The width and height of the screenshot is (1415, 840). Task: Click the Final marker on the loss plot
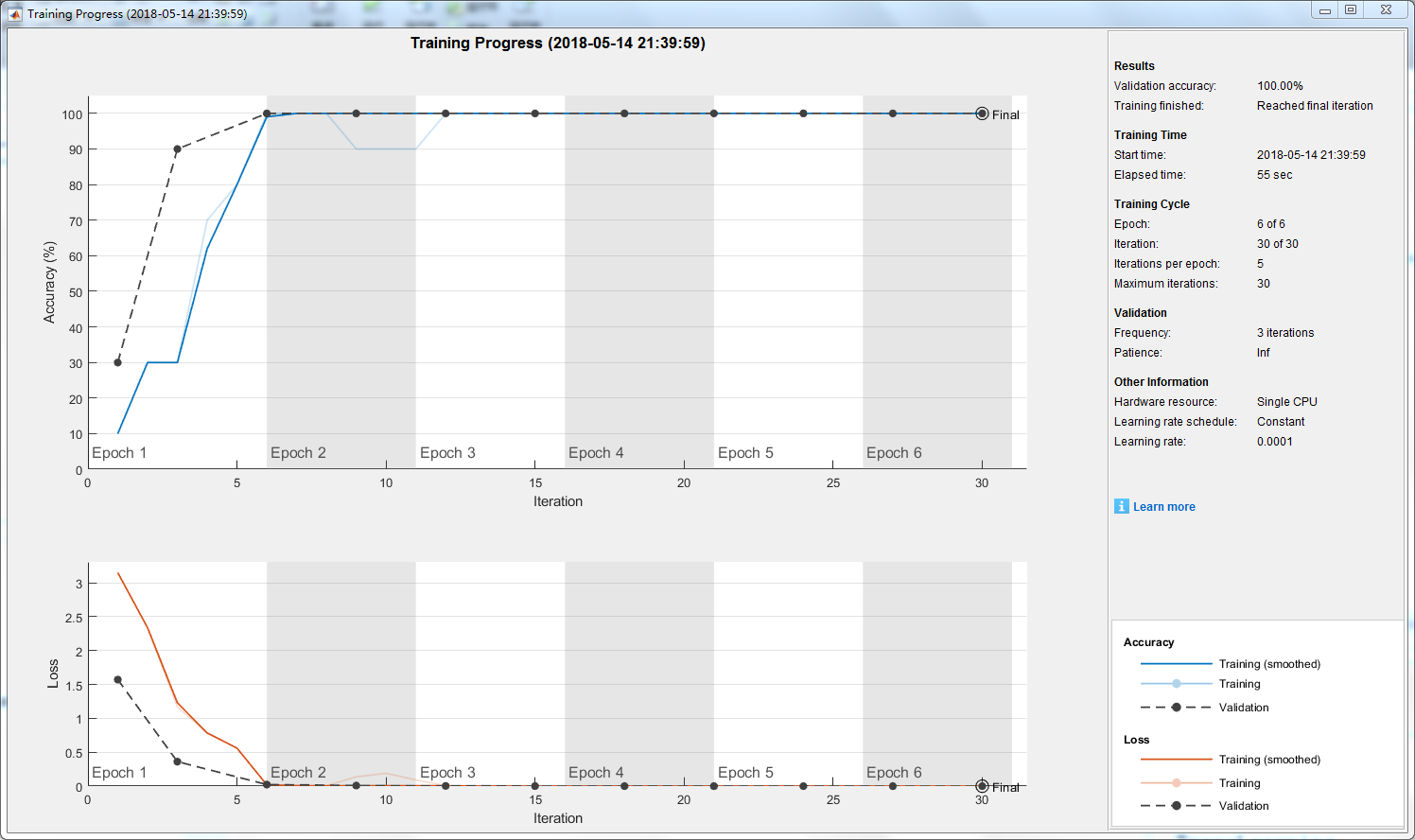tap(982, 786)
